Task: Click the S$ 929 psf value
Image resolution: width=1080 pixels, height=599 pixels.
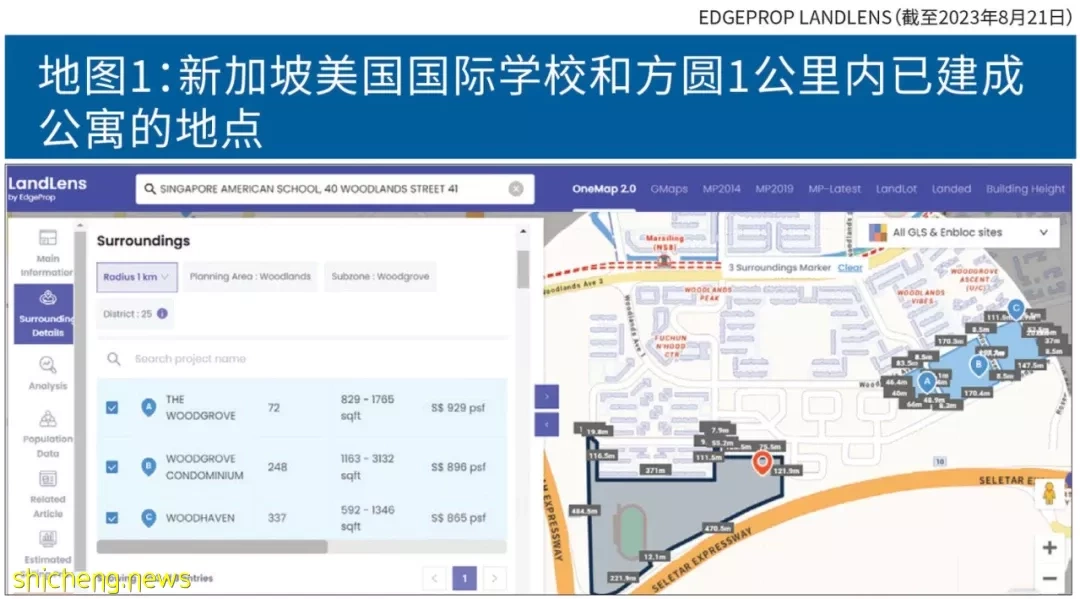Action: 458,408
